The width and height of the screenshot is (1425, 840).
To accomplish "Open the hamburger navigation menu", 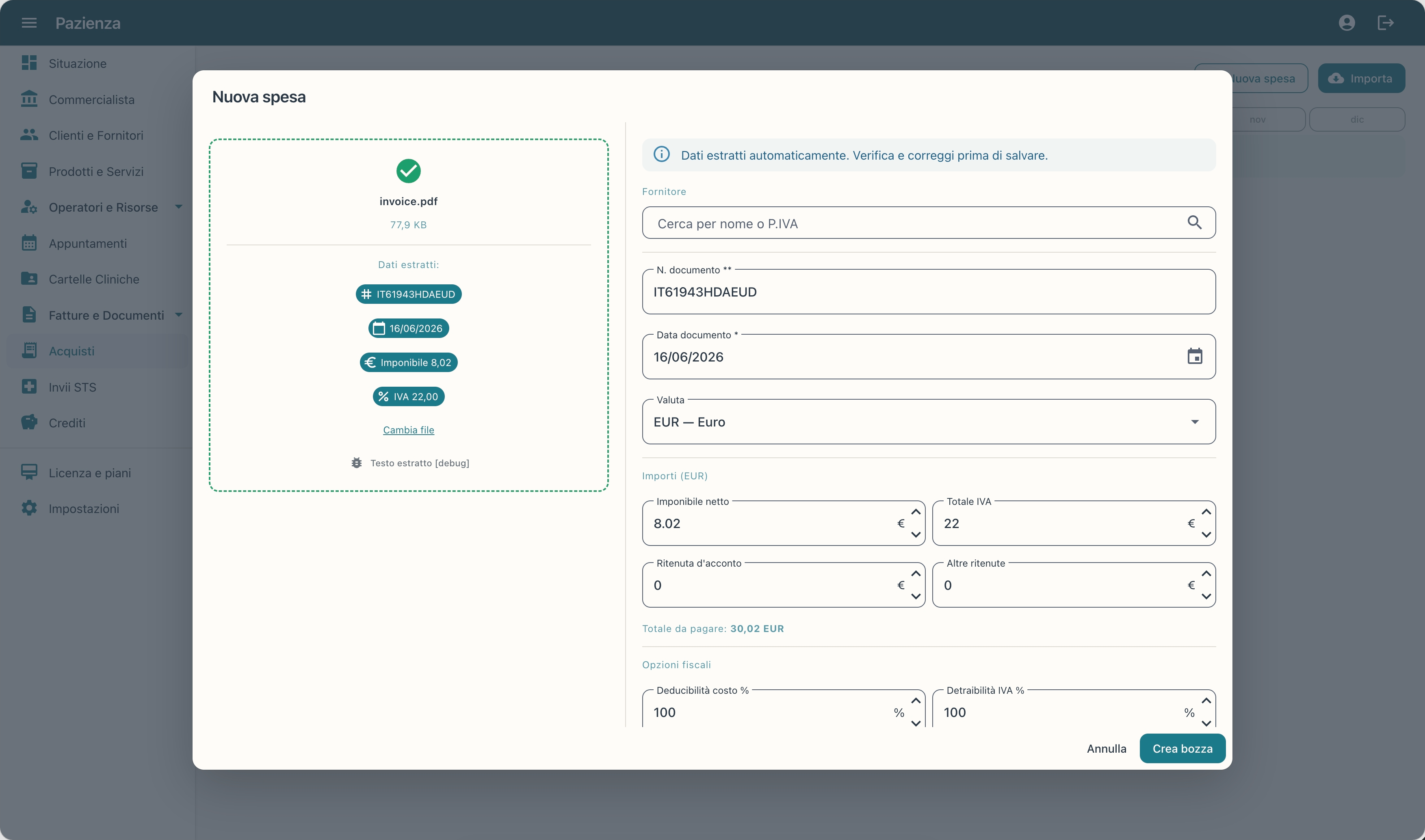I will point(29,23).
